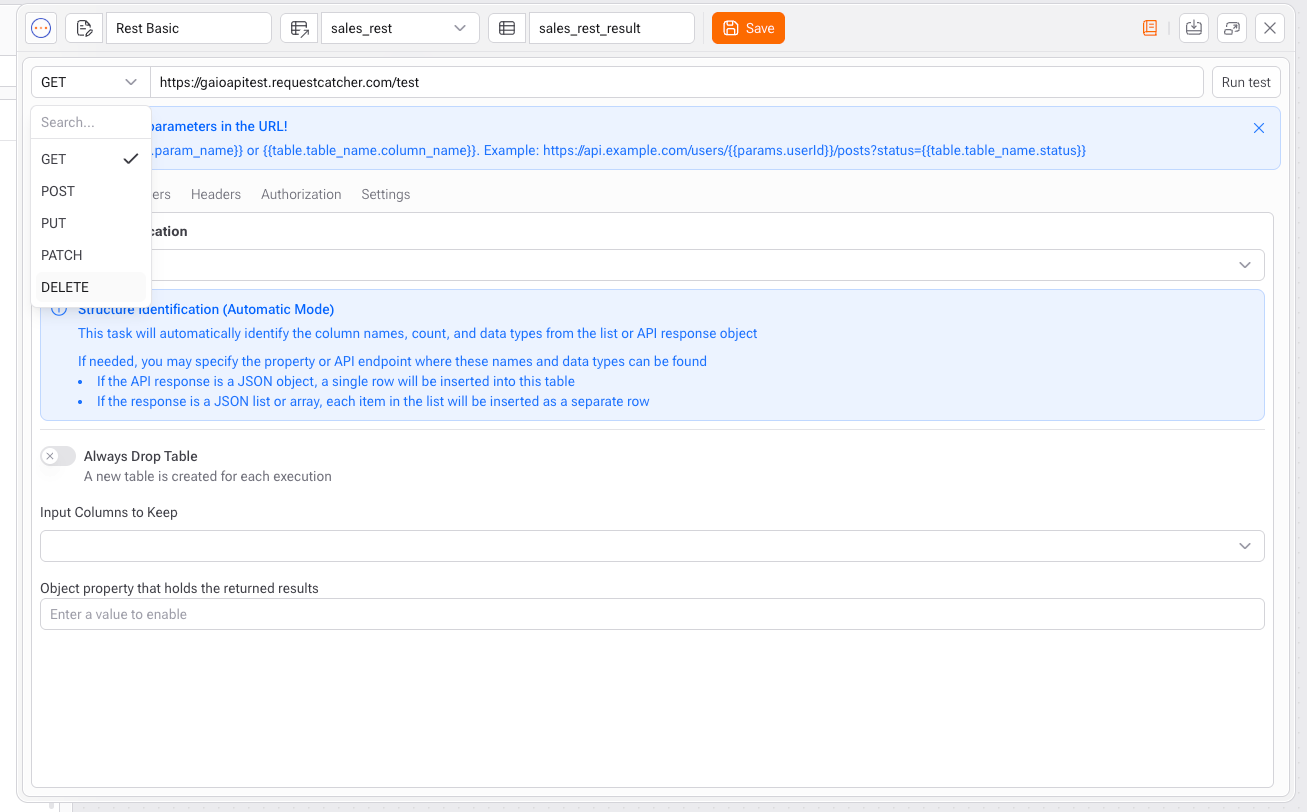Image resolution: width=1307 pixels, height=812 pixels.
Task: Select POST from the method list
Action: [x=58, y=191]
